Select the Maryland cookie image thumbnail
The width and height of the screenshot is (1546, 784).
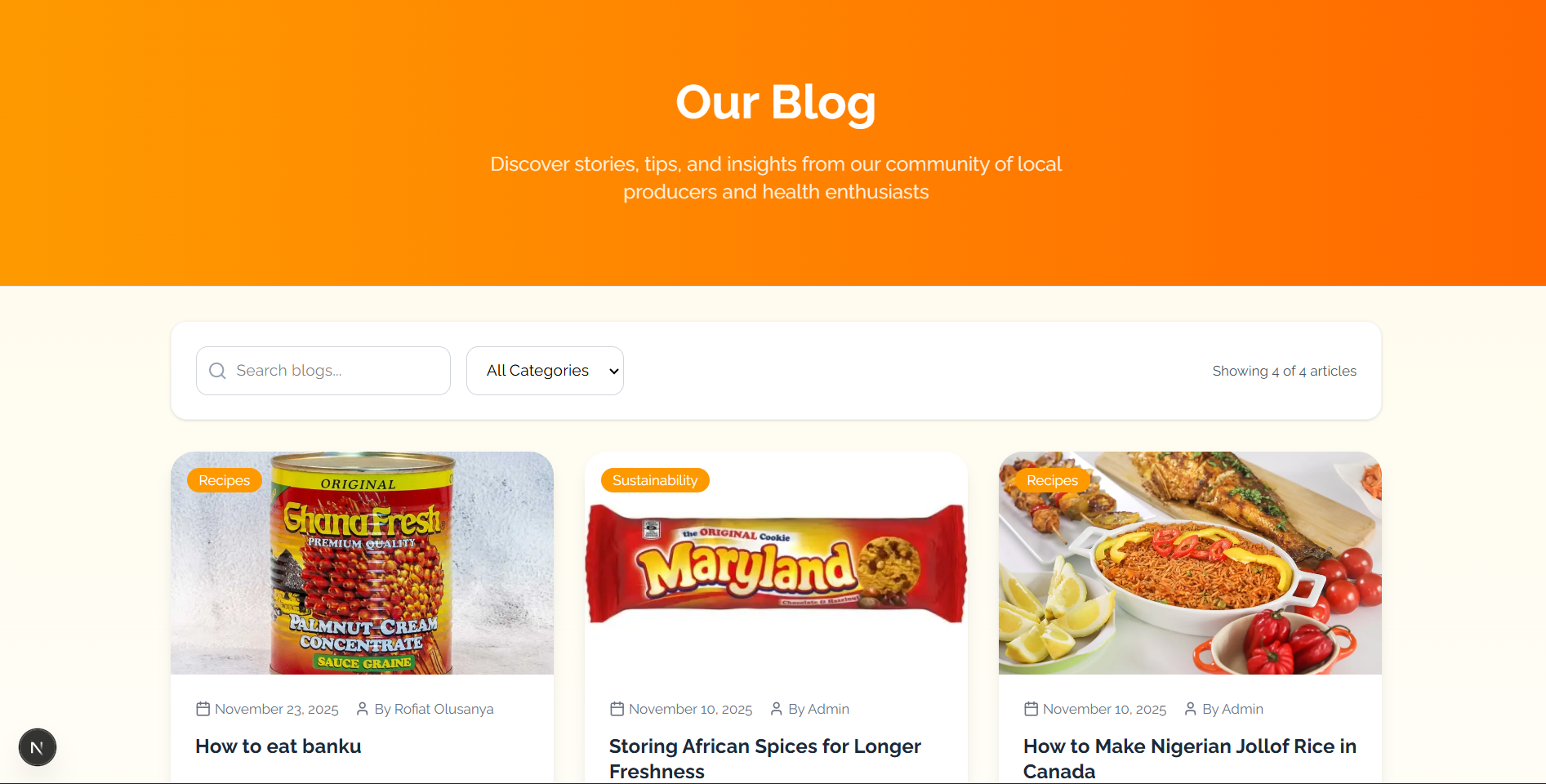point(776,563)
